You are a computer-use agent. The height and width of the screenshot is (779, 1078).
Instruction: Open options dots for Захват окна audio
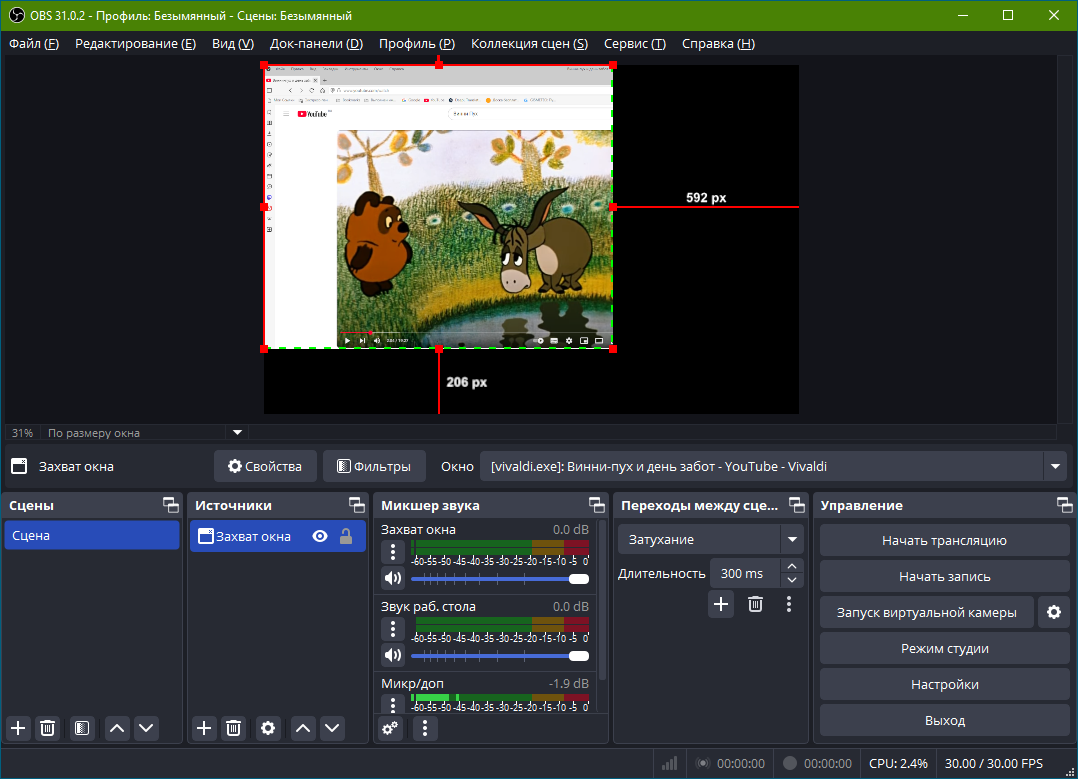tap(393, 551)
